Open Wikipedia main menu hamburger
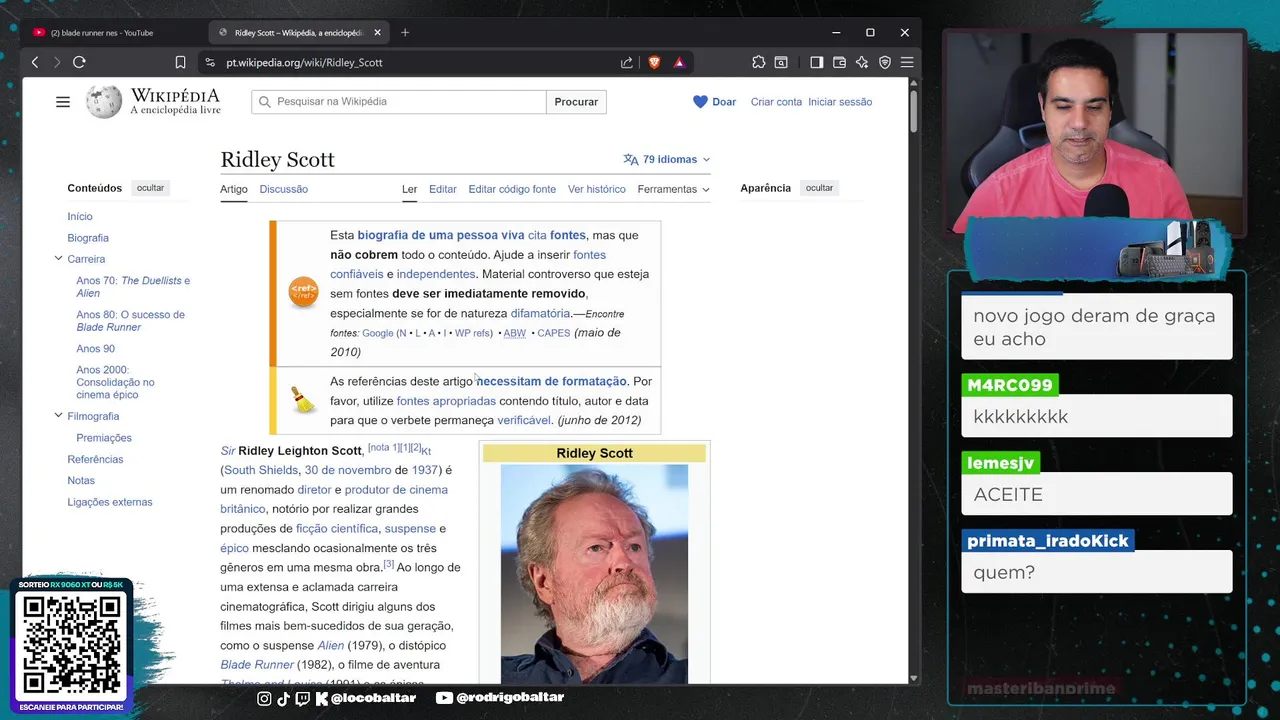 pyautogui.click(x=63, y=102)
